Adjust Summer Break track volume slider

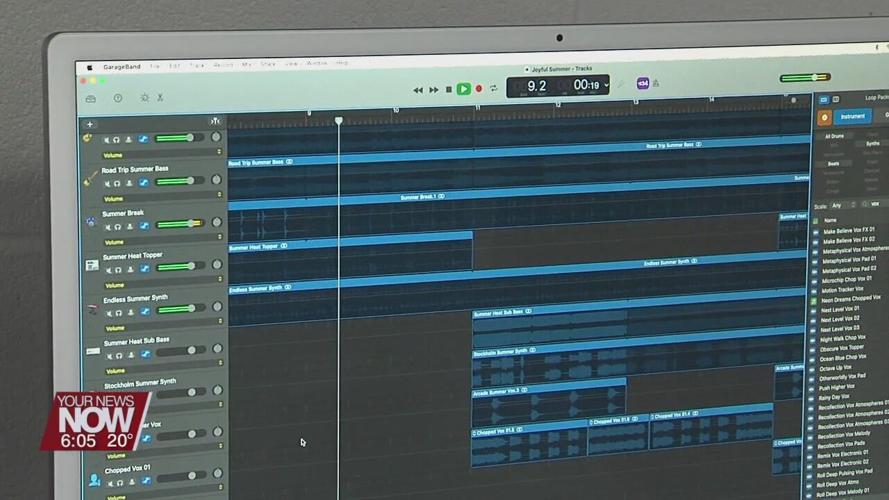coord(180,223)
